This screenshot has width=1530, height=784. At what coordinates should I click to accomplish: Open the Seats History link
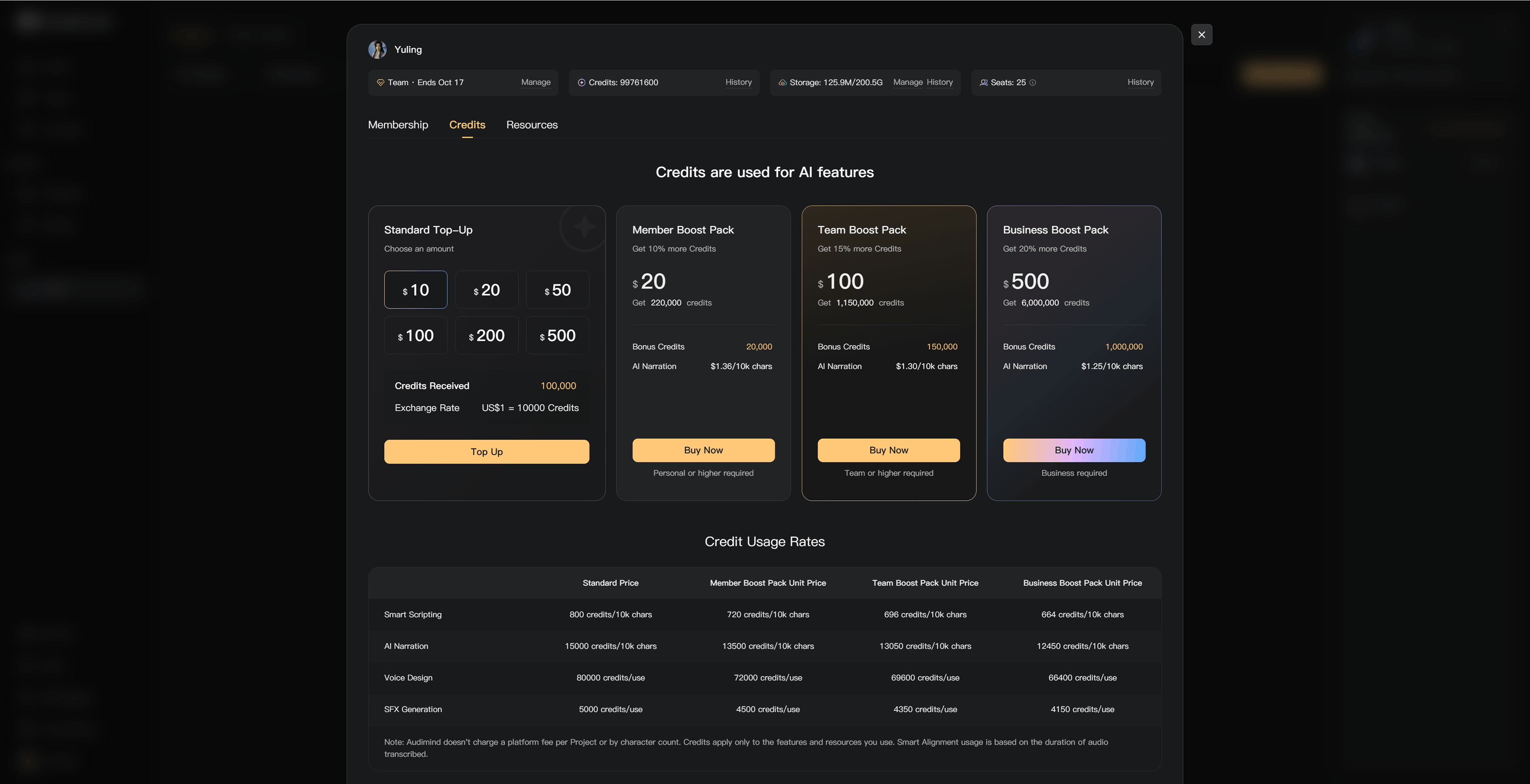tap(1140, 82)
